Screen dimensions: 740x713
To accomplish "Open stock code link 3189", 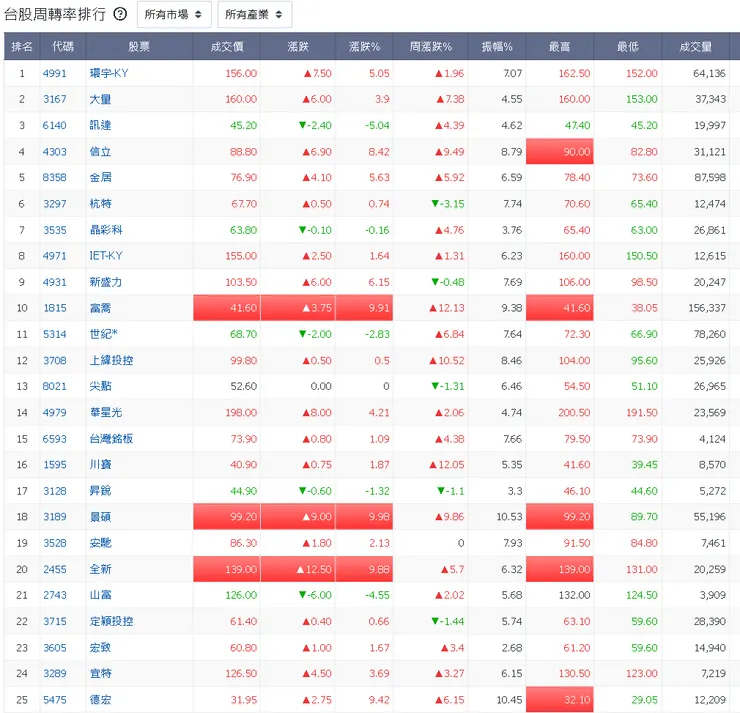I will (x=55, y=517).
